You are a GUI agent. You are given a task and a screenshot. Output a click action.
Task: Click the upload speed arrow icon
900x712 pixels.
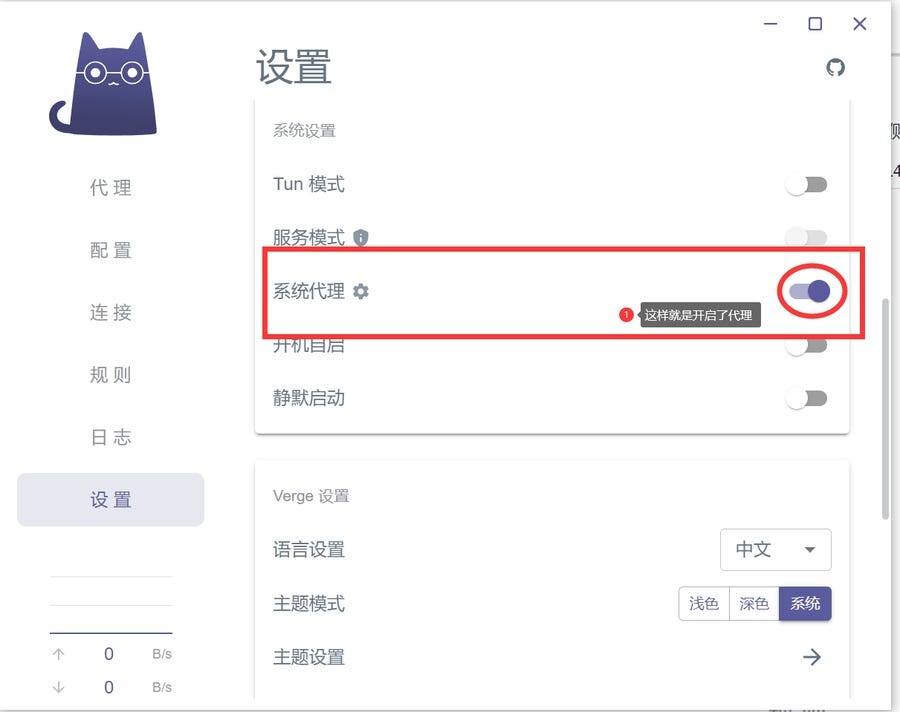(x=59, y=654)
